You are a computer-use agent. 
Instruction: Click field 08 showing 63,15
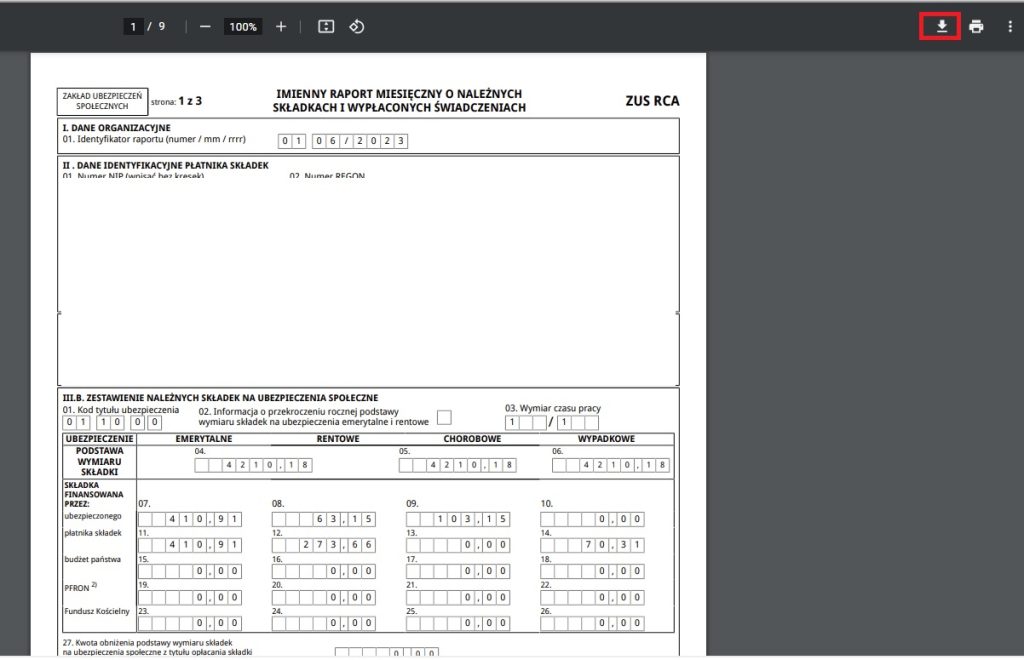(x=321, y=519)
